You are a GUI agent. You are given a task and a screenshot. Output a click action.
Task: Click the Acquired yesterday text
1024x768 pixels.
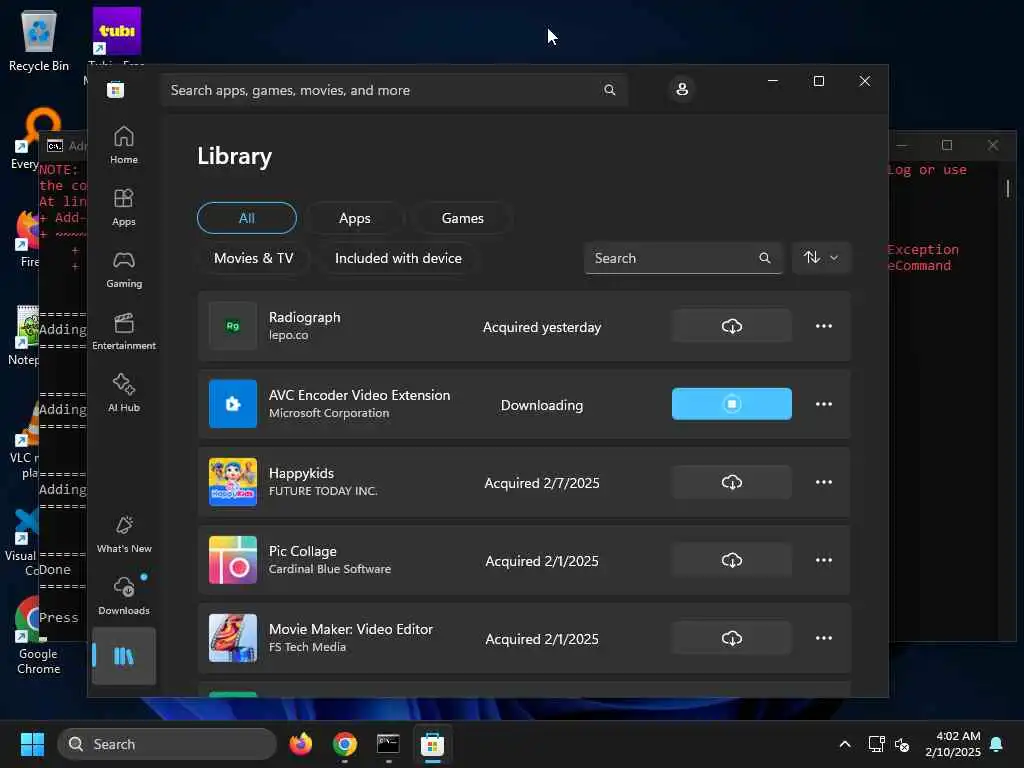541,327
